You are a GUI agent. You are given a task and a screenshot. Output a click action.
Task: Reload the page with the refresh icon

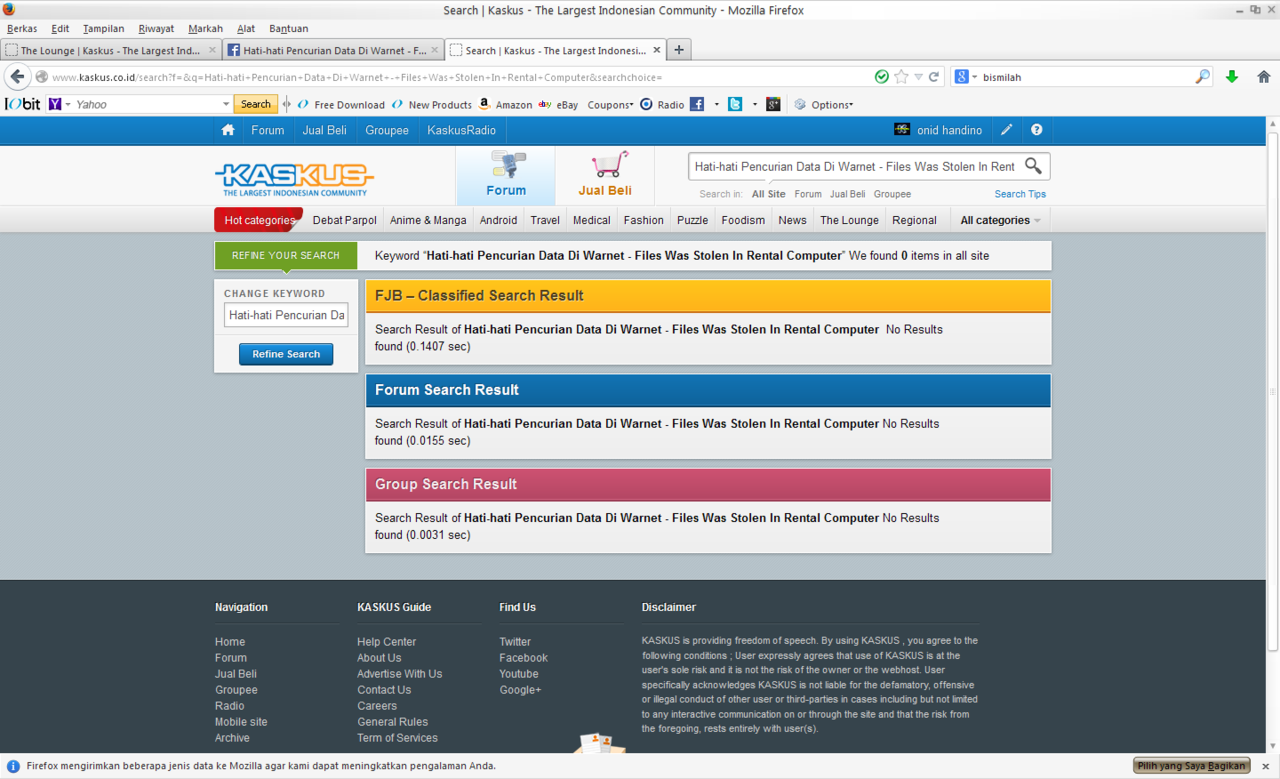(x=934, y=77)
